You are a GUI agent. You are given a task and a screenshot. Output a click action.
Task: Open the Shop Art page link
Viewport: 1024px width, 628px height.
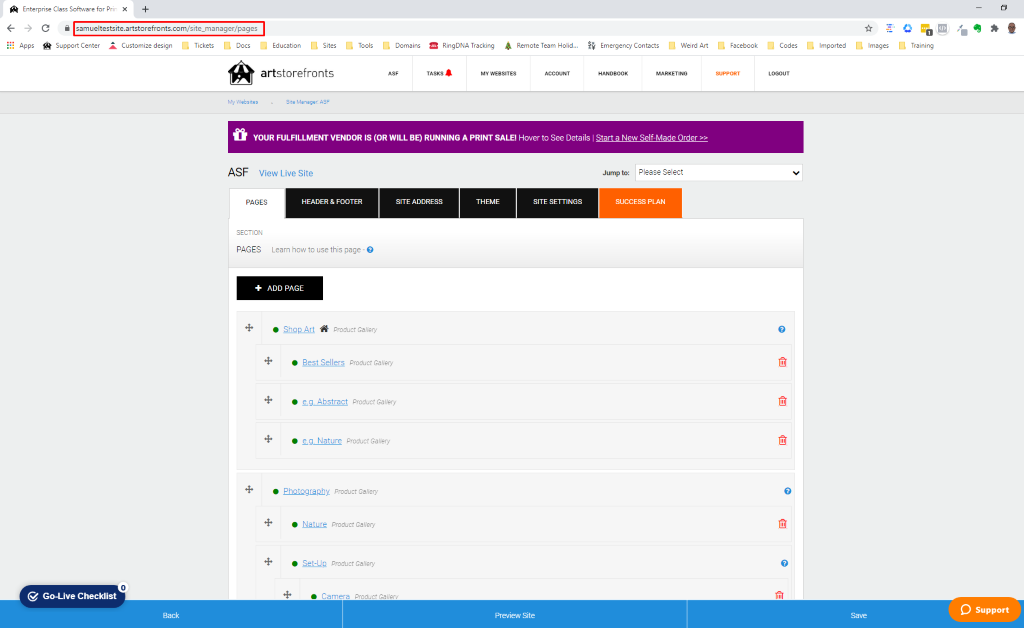coord(299,329)
